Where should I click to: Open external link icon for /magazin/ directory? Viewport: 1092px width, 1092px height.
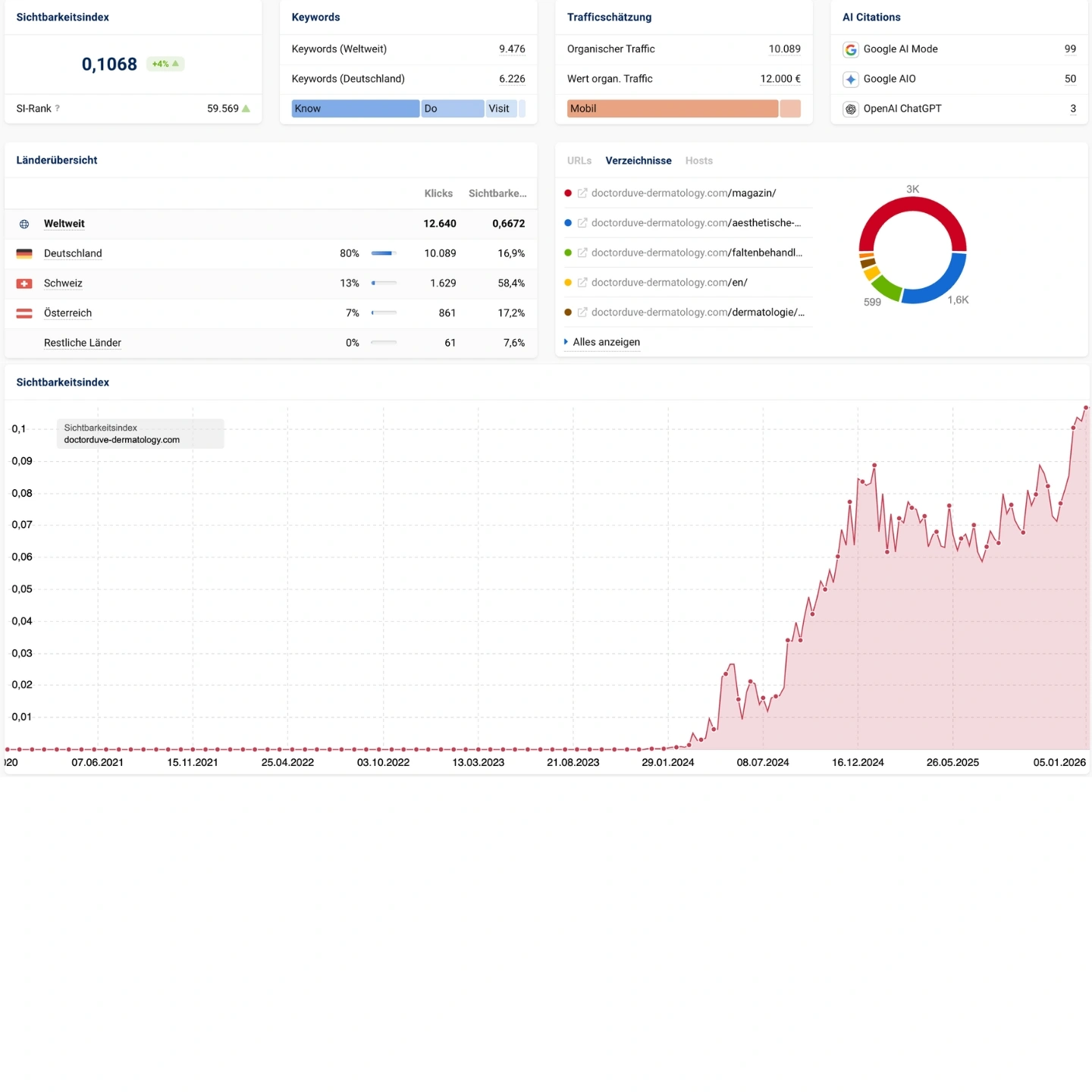pos(582,193)
